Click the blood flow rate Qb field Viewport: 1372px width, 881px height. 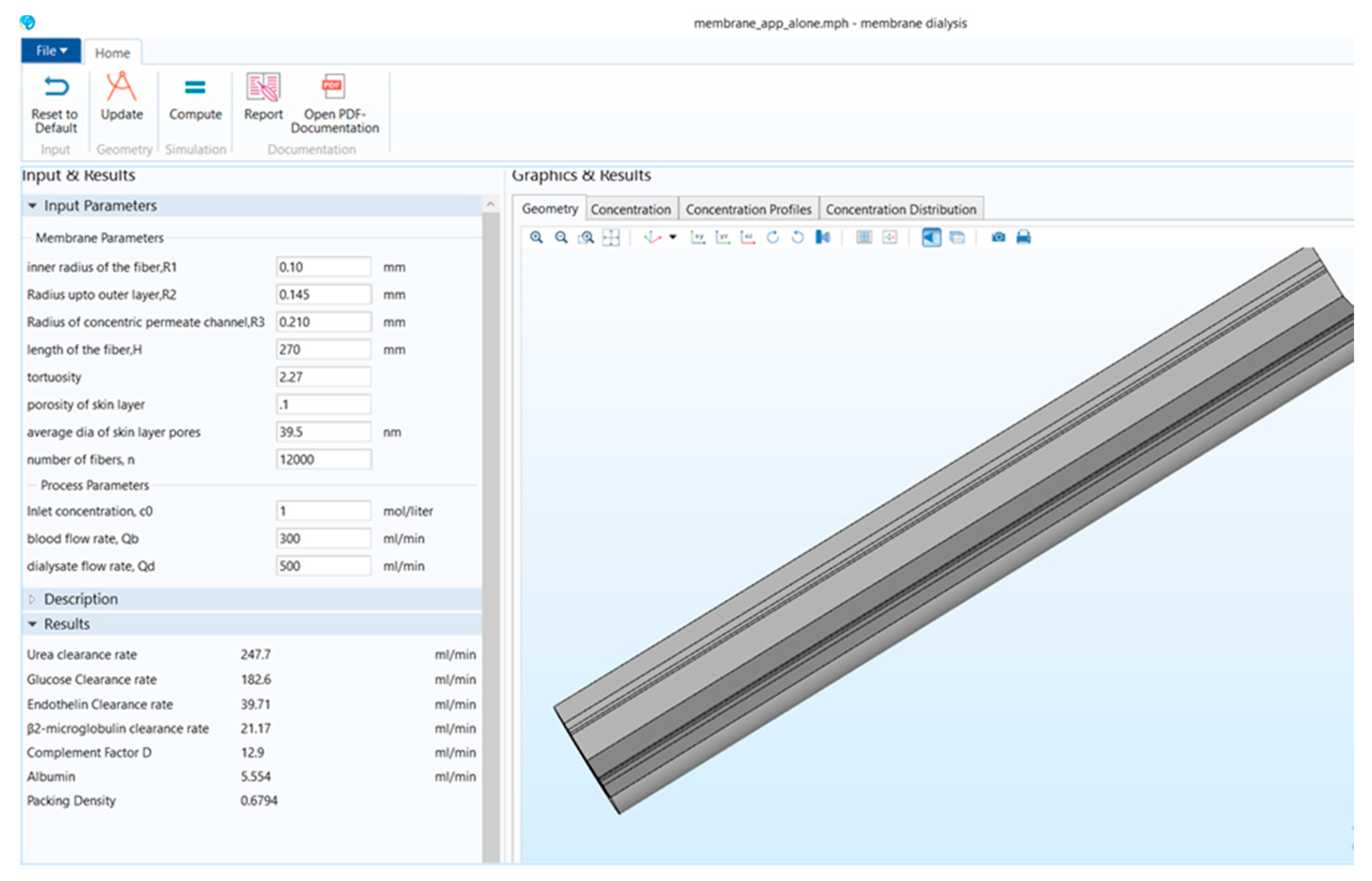point(323,538)
